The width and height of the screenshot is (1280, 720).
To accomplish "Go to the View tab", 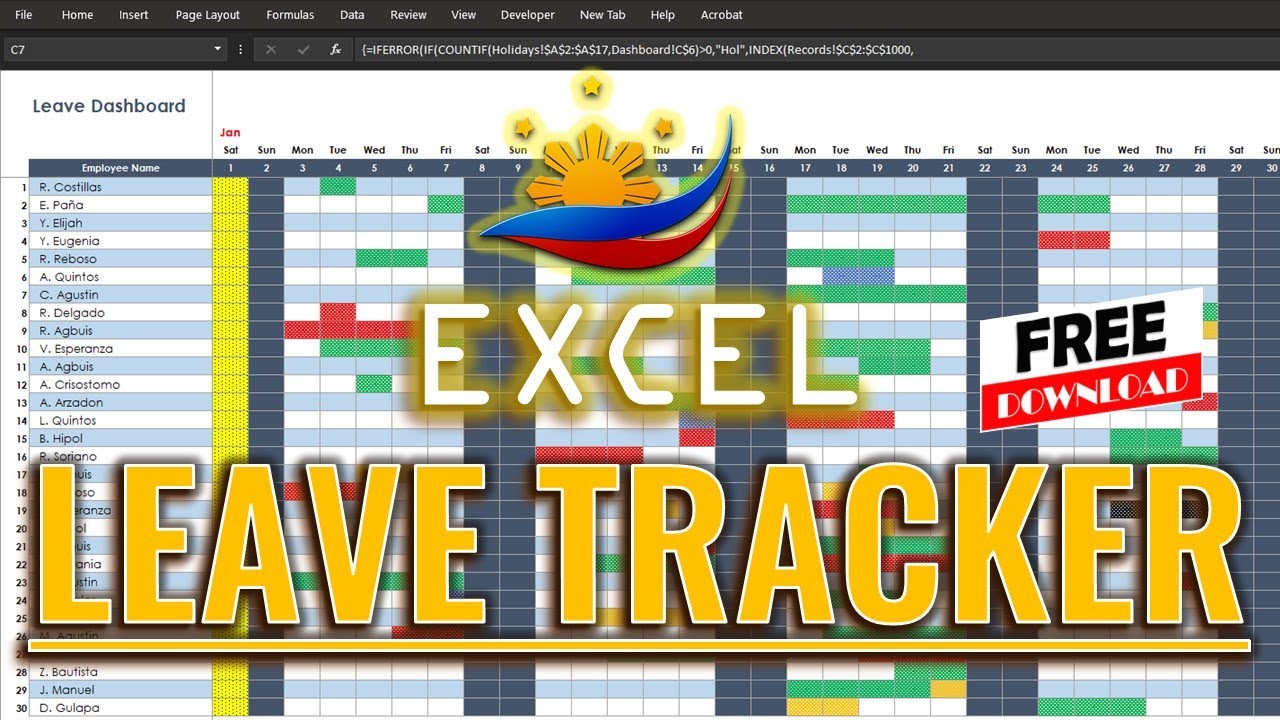I will tap(463, 15).
